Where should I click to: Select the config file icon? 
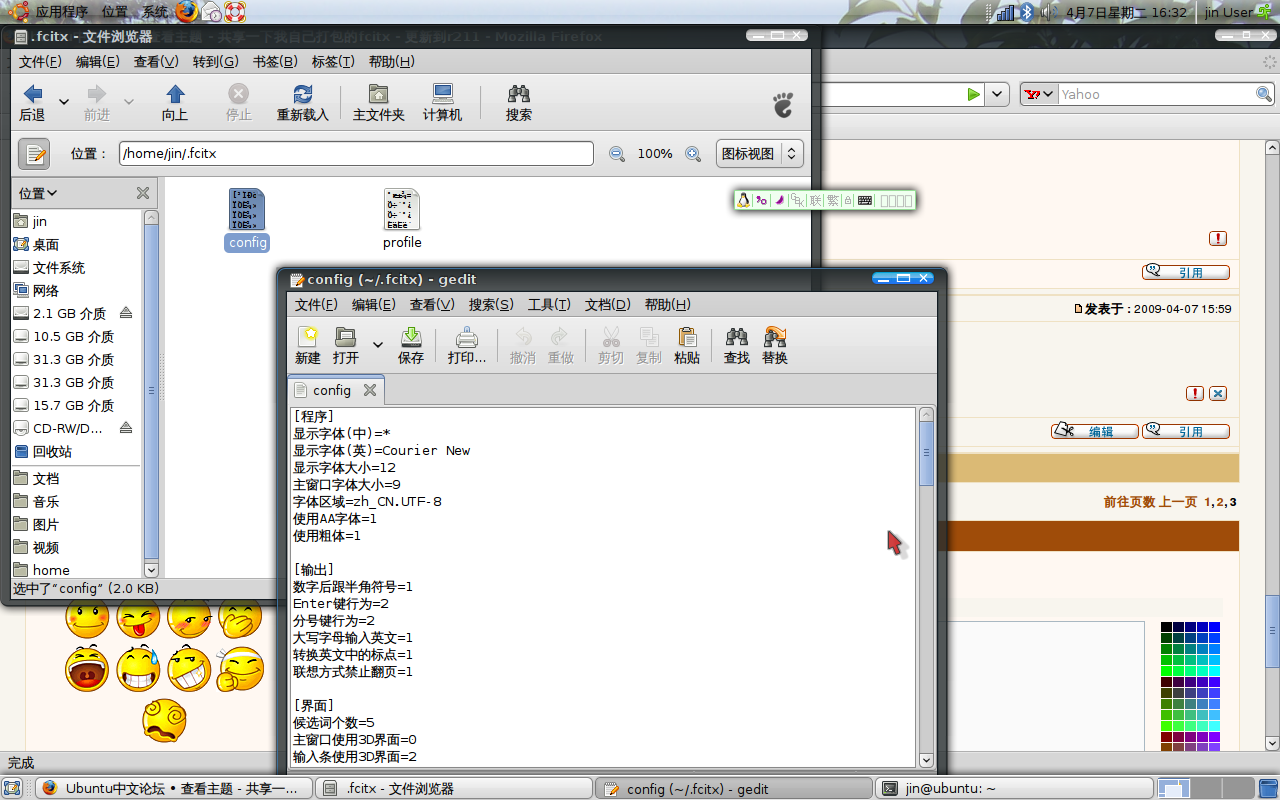[x=247, y=209]
